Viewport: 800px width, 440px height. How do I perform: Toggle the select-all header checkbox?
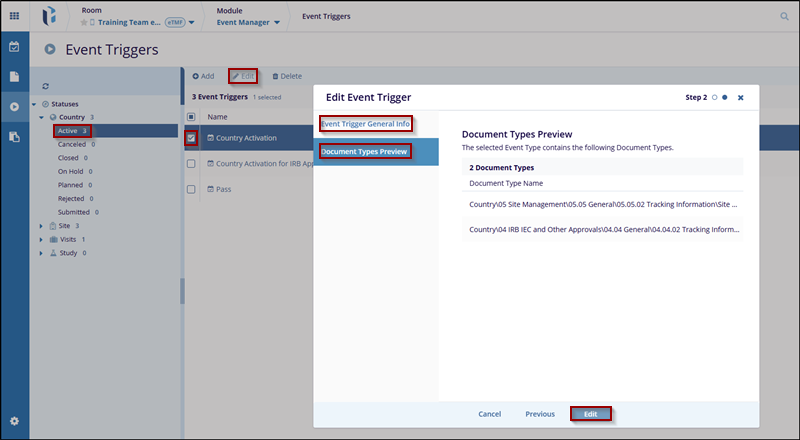click(x=191, y=117)
